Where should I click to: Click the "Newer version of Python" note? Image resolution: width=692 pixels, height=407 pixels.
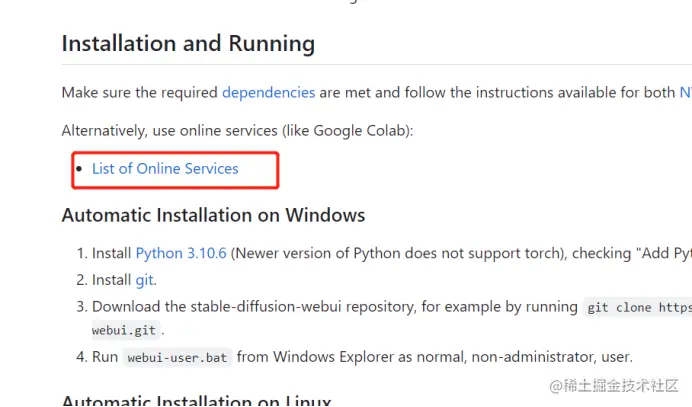click(314, 254)
